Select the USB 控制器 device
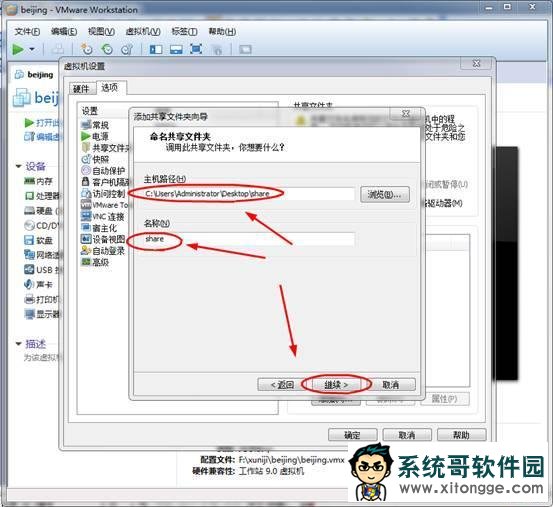553x507 pixels. (42, 270)
